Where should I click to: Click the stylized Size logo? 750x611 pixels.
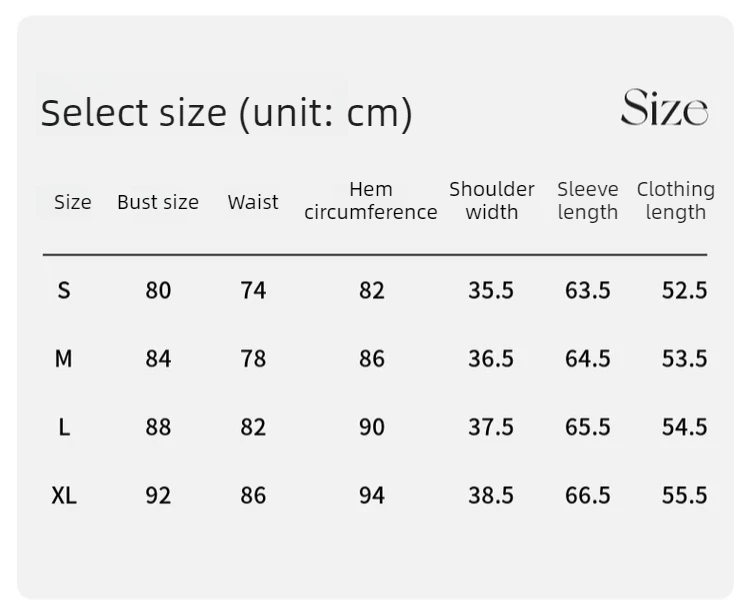tap(664, 108)
